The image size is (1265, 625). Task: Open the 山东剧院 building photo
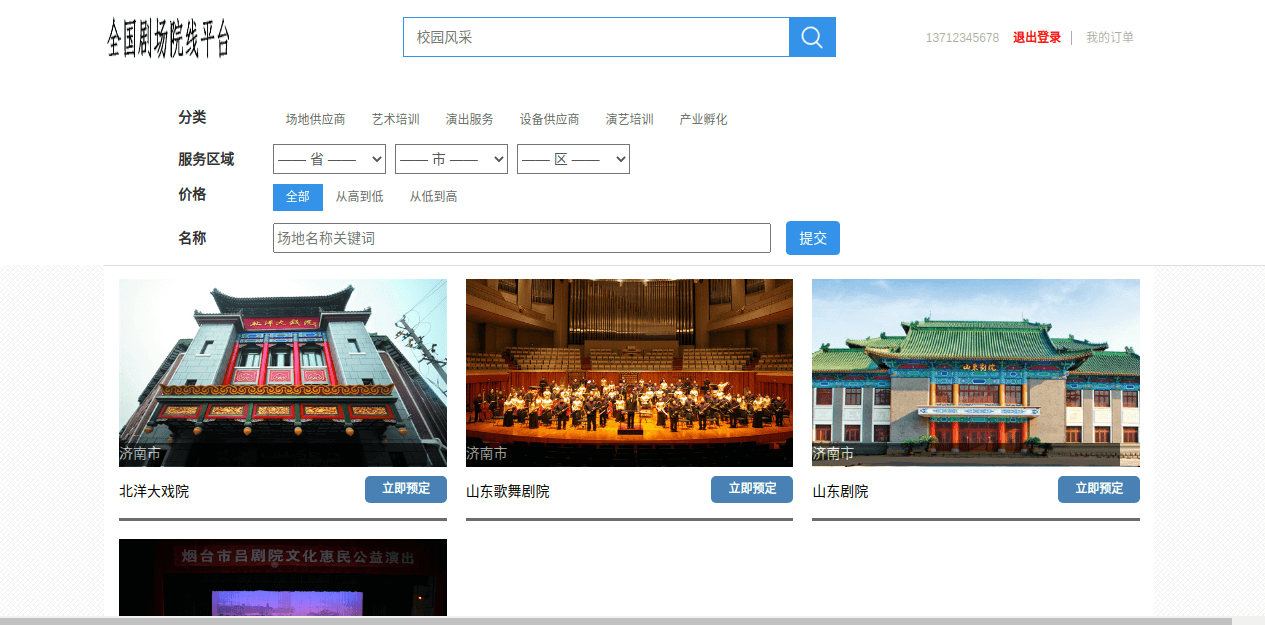coord(976,372)
